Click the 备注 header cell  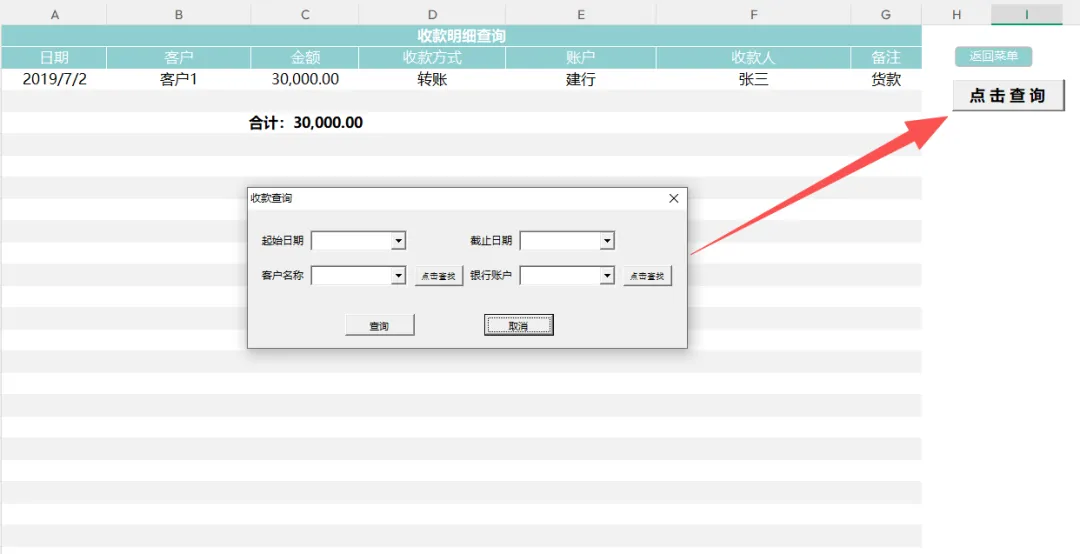click(x=886, y=58)
